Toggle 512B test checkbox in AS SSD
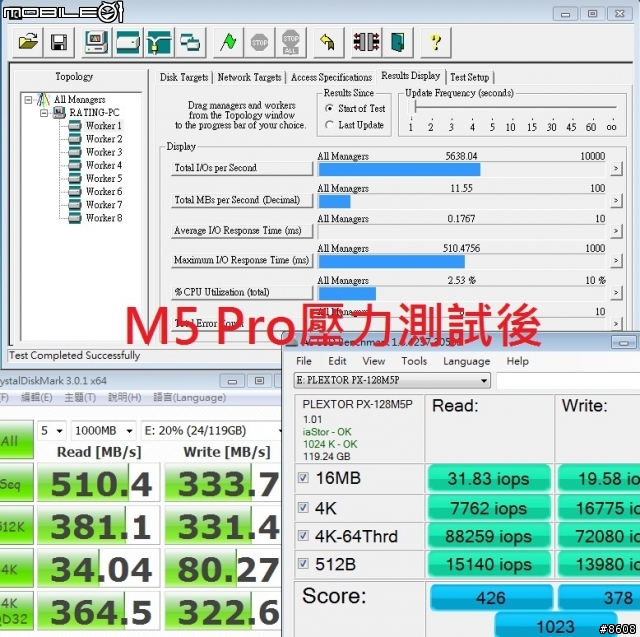 coord(303,564)
